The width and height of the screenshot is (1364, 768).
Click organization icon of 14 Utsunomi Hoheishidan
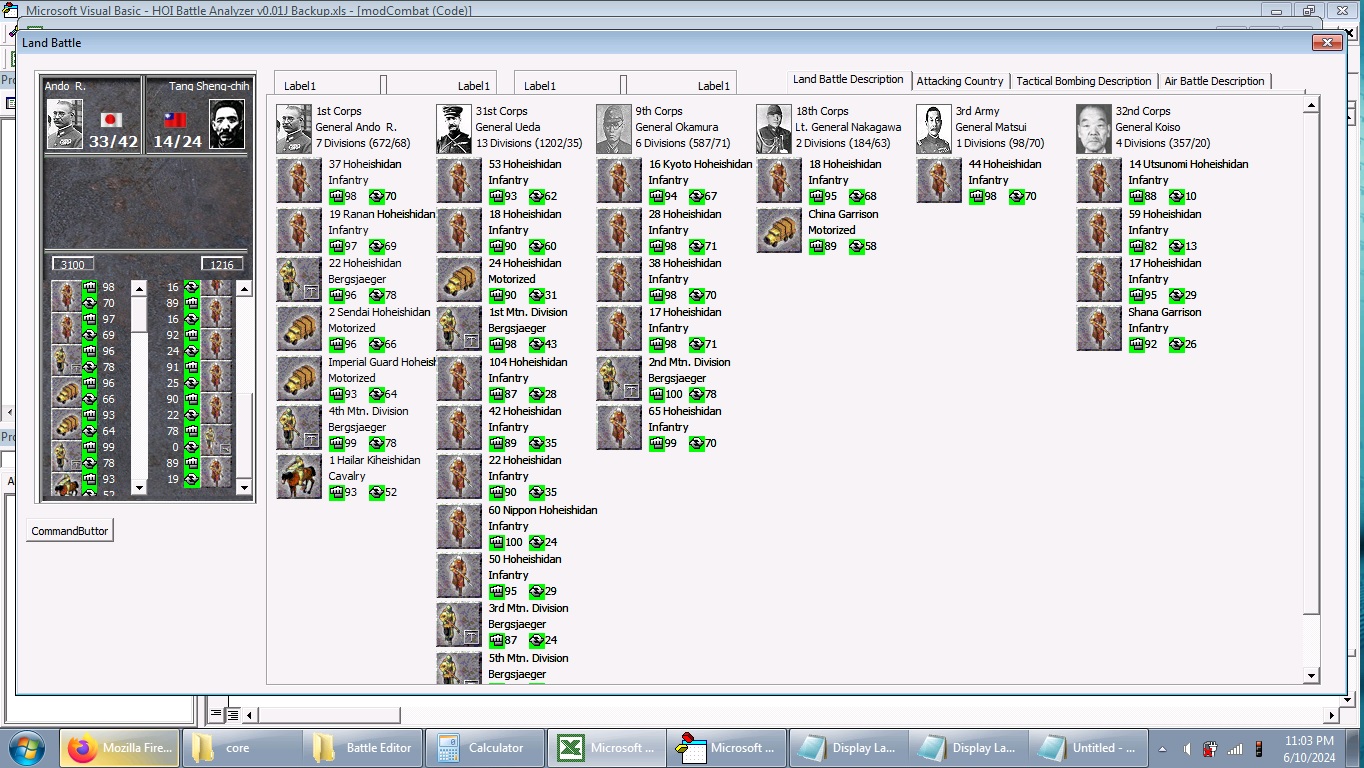coord(1176,196)
